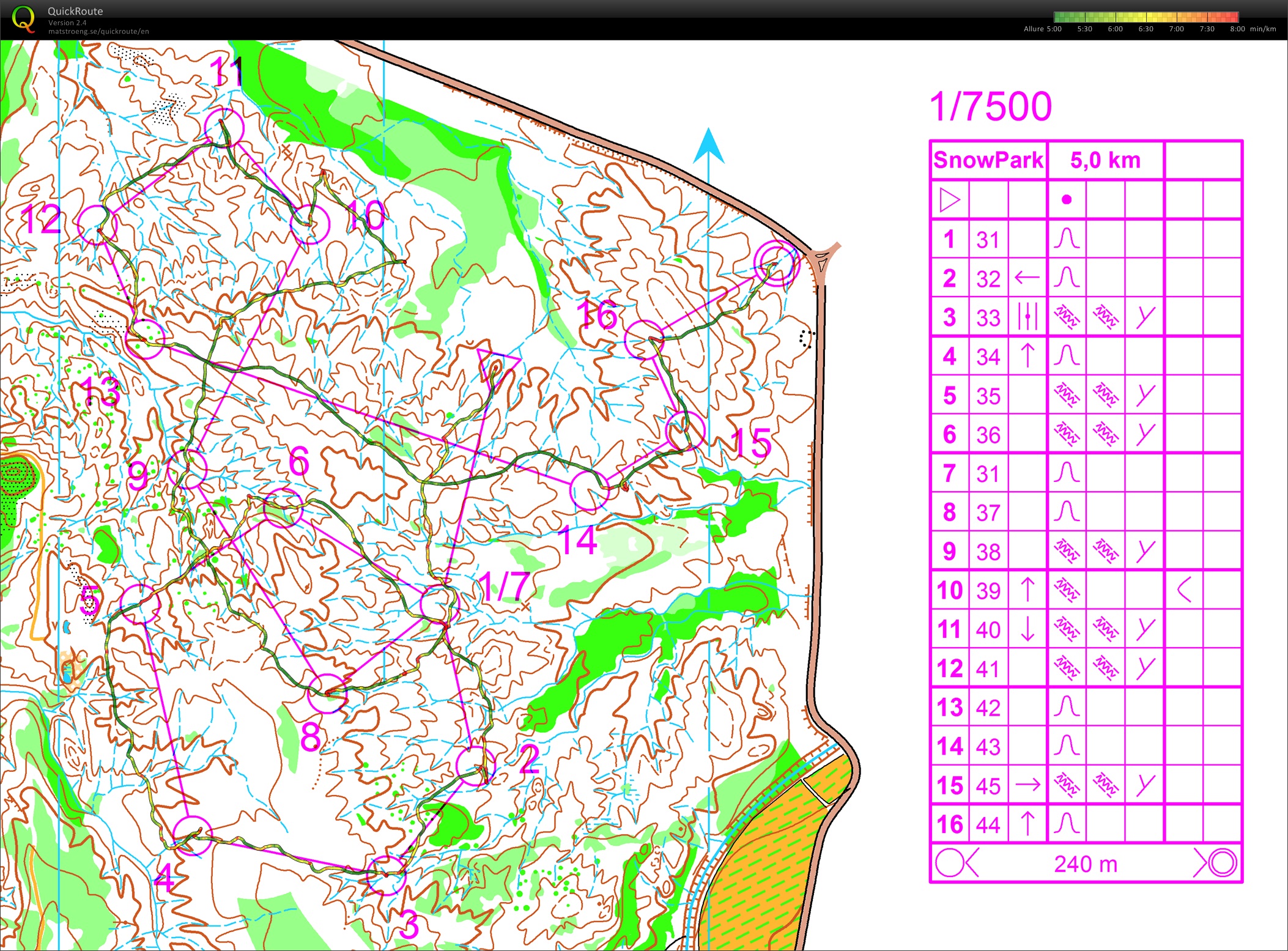Click the crossing symbol in control row 3
This screenshot has width=1288, height=951.
[1027, 317]
